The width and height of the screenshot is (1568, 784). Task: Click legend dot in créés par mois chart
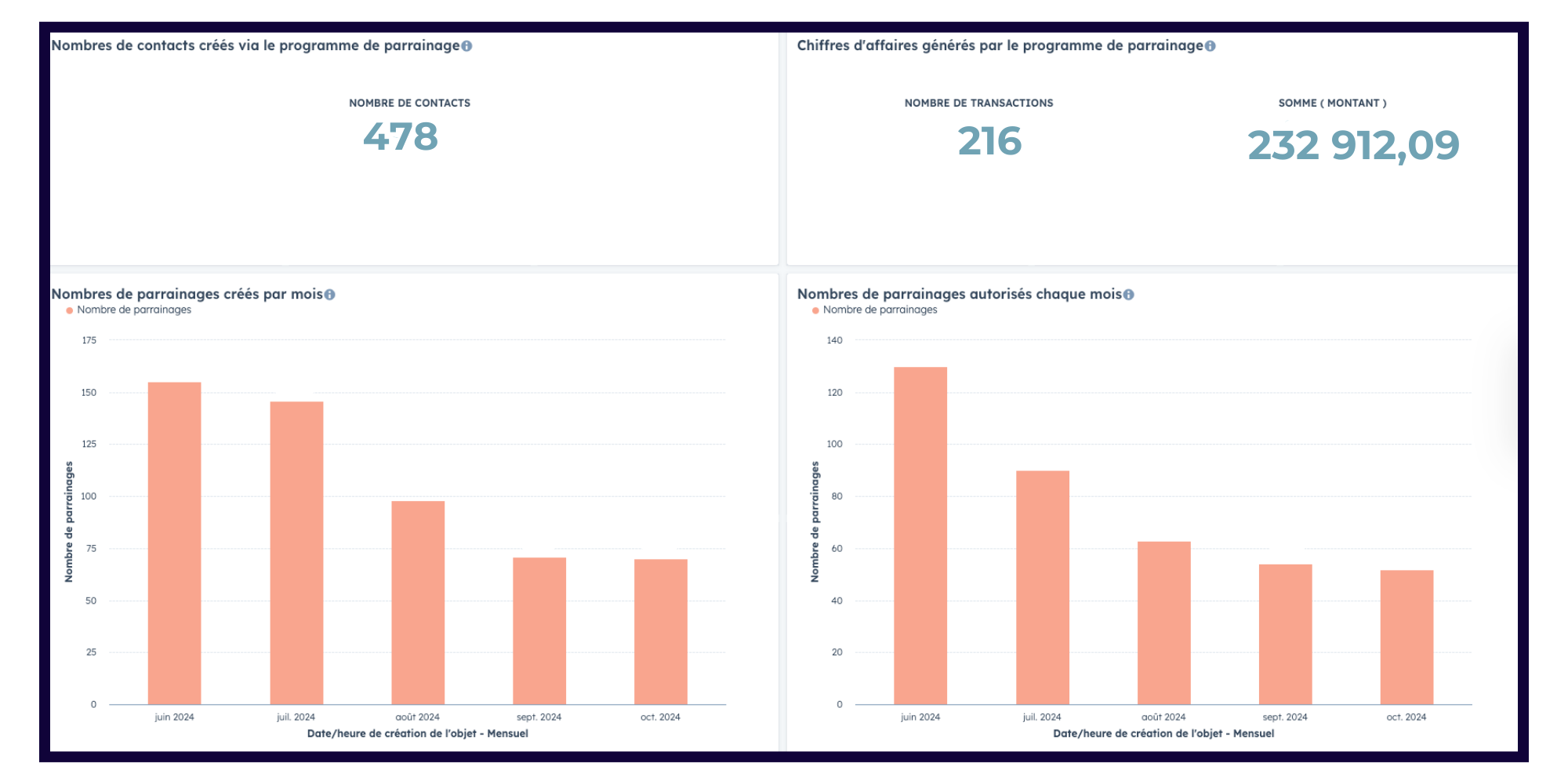click(x=70, y=310)
